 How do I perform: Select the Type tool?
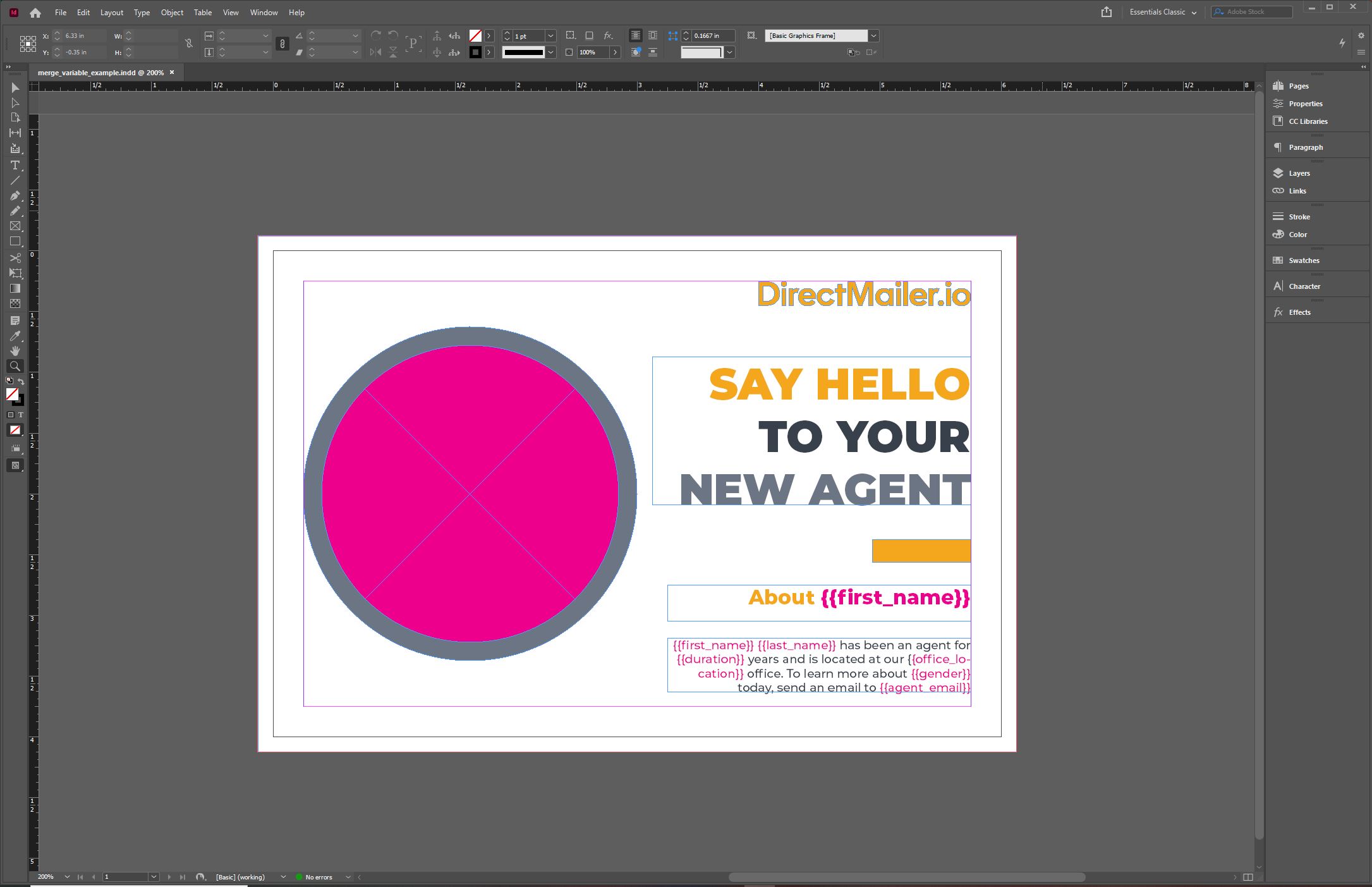[x=15, y=165]
